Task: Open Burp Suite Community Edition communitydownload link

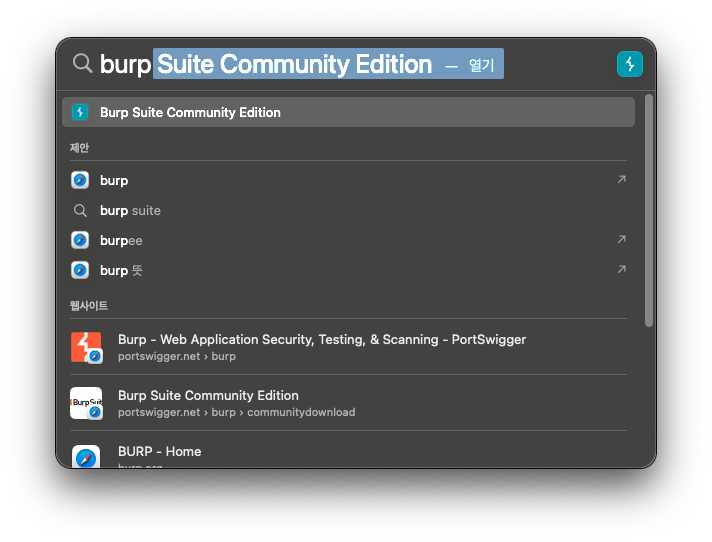Action: point(236,402)
